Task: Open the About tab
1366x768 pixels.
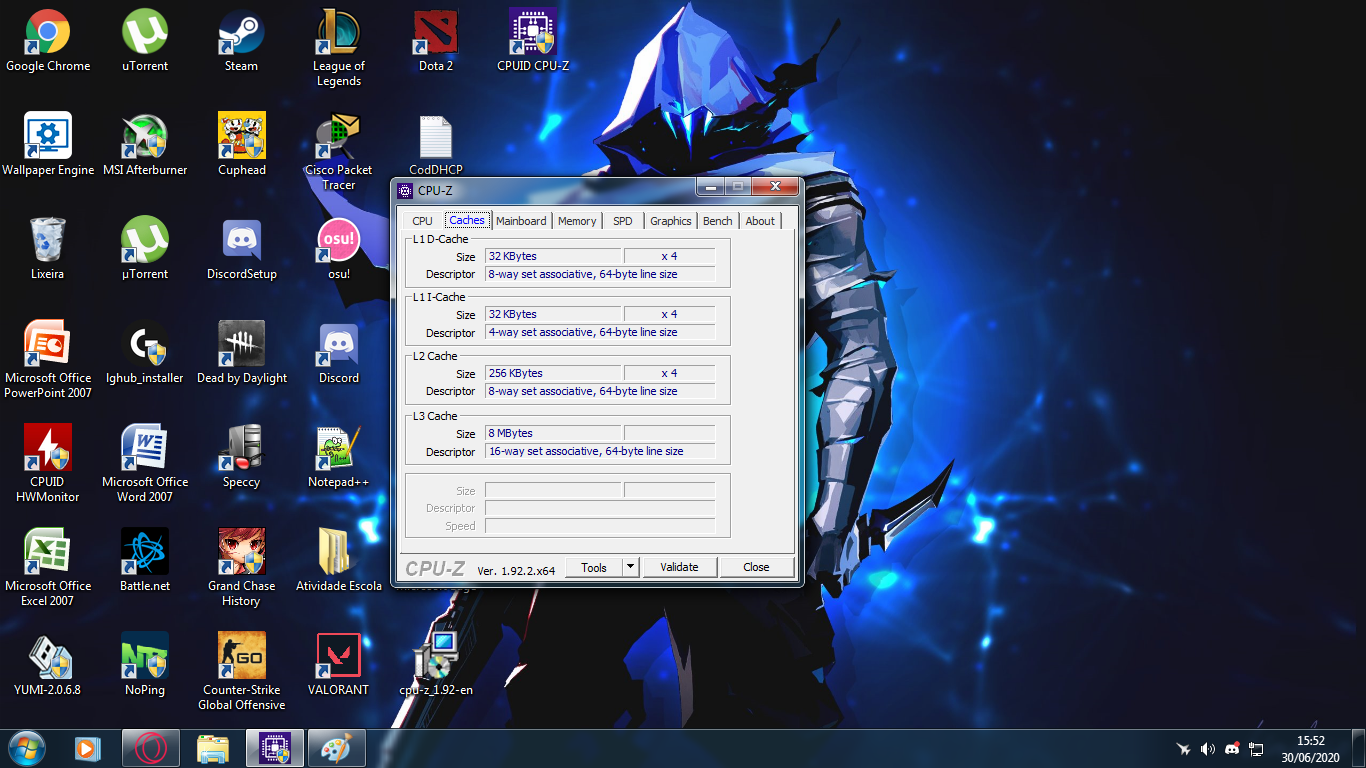Action: (x=760, y=221)
